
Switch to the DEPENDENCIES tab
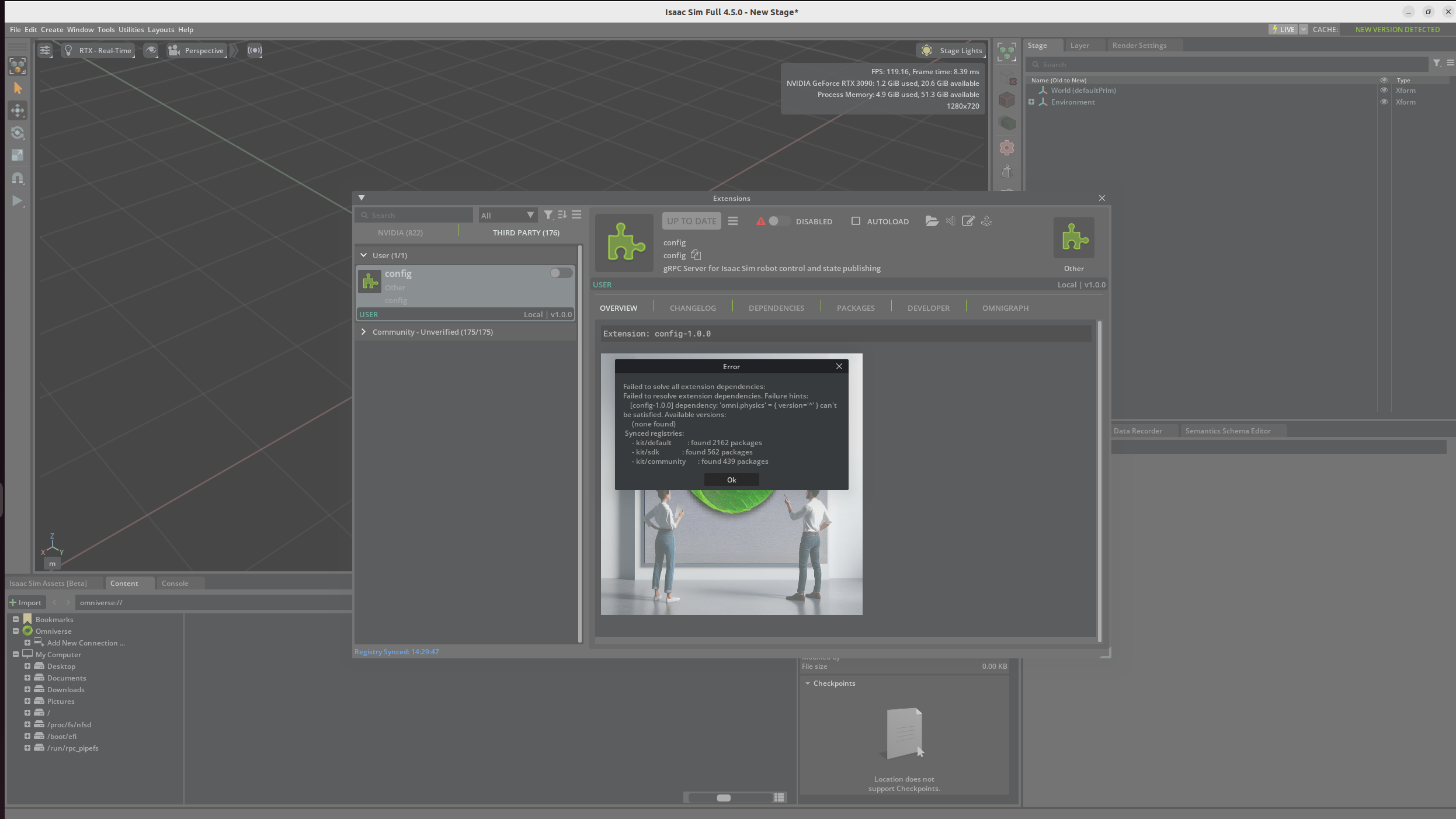(776, 308)
